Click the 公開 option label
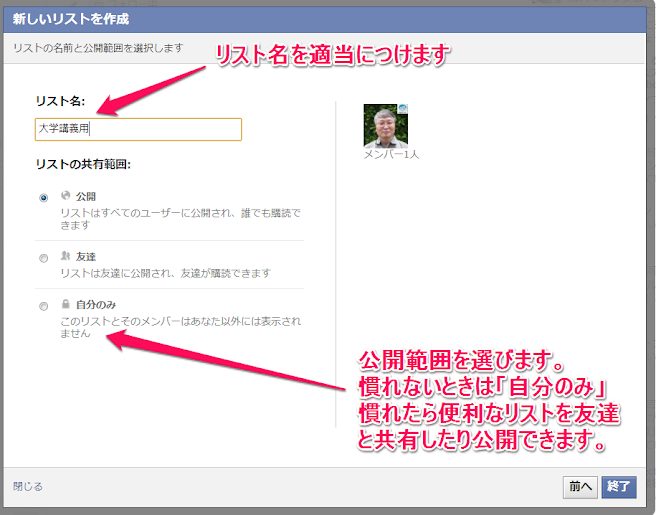 point(86,196)
